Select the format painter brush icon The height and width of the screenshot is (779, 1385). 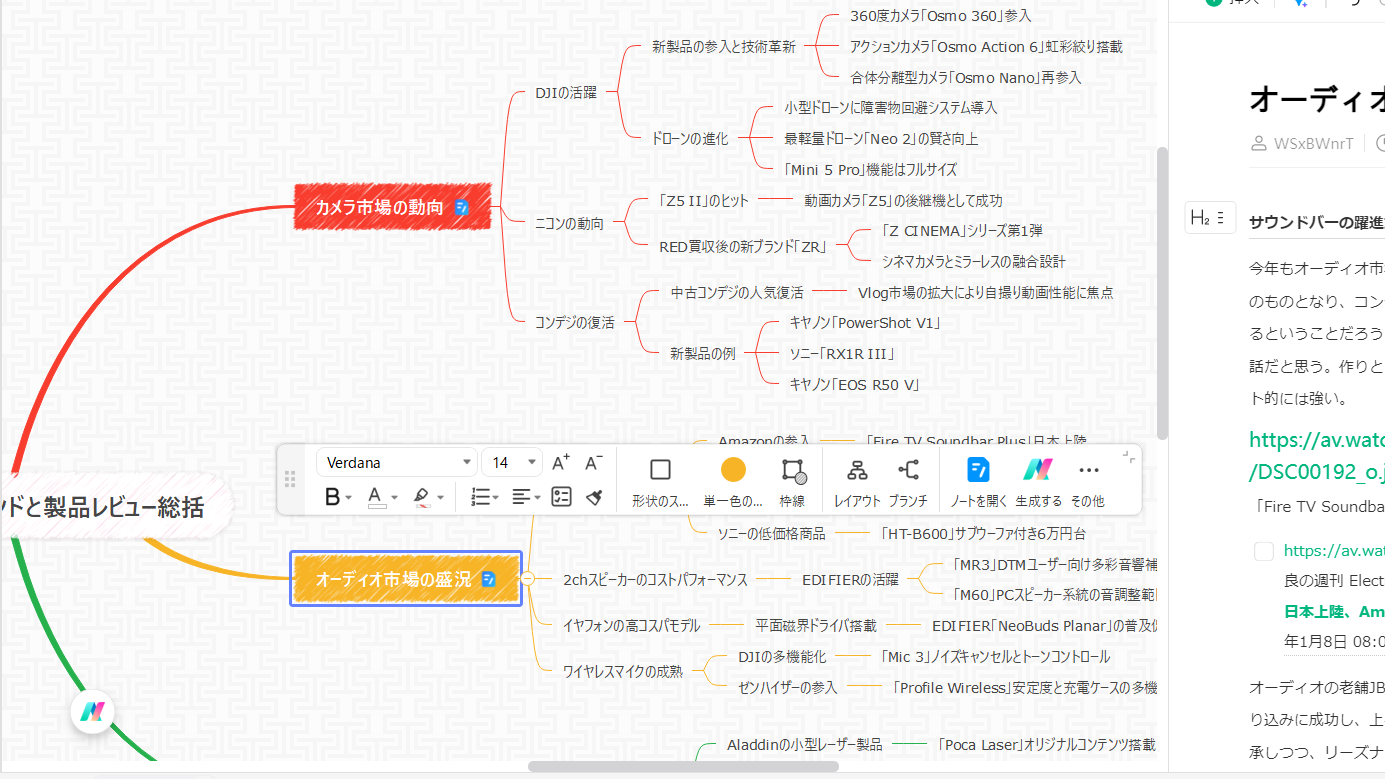(593, 497)
